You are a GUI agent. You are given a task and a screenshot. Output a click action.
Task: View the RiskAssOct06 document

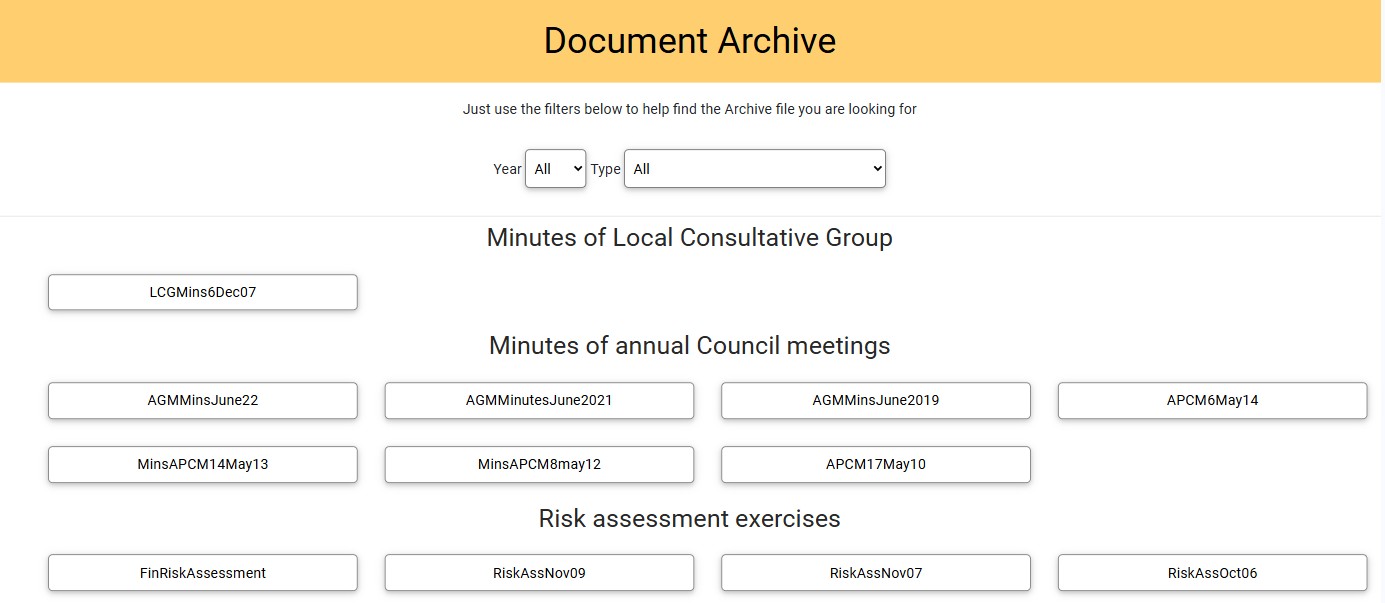(1212, 573)
